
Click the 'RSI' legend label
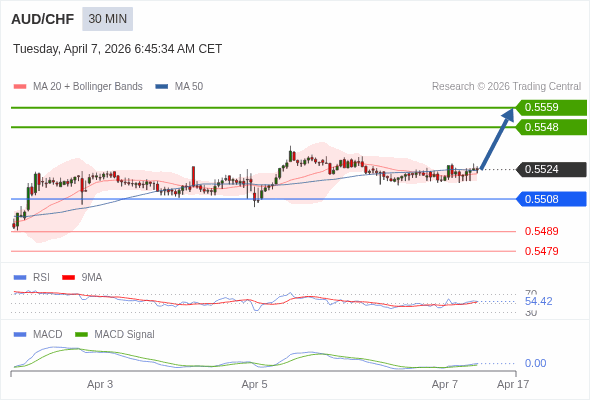point(41,278)
